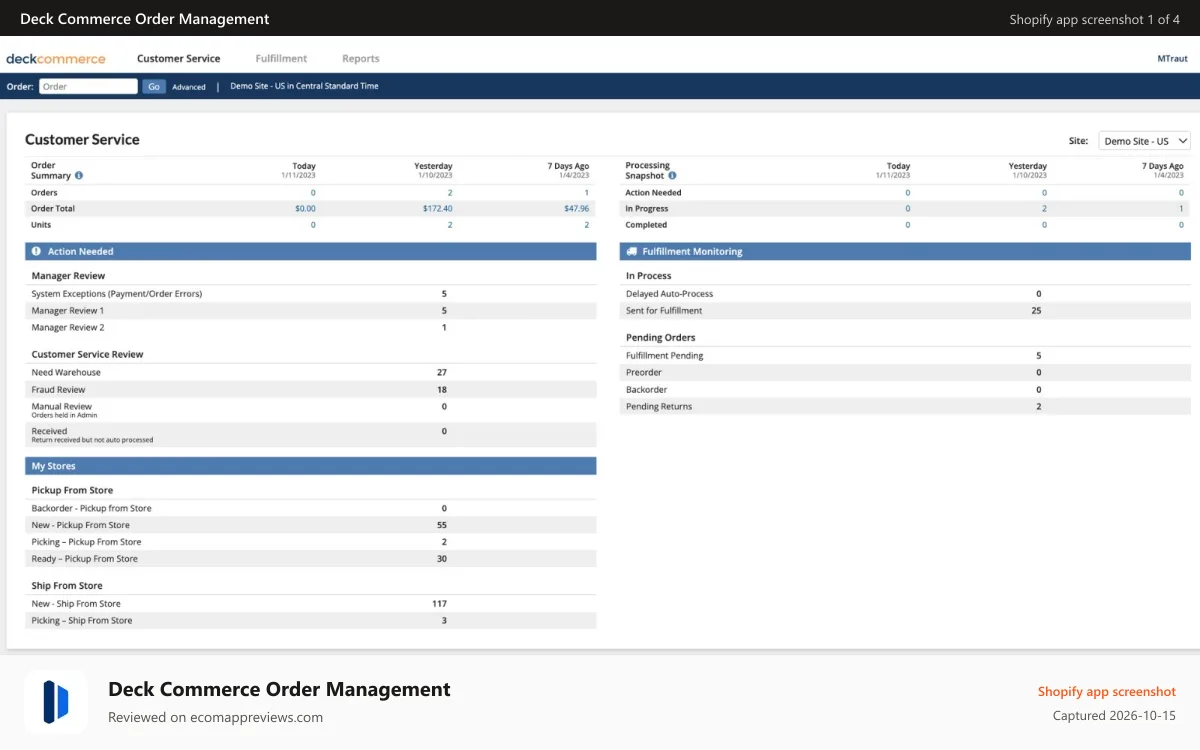Click the Order Summary info icon

point(79,176)
